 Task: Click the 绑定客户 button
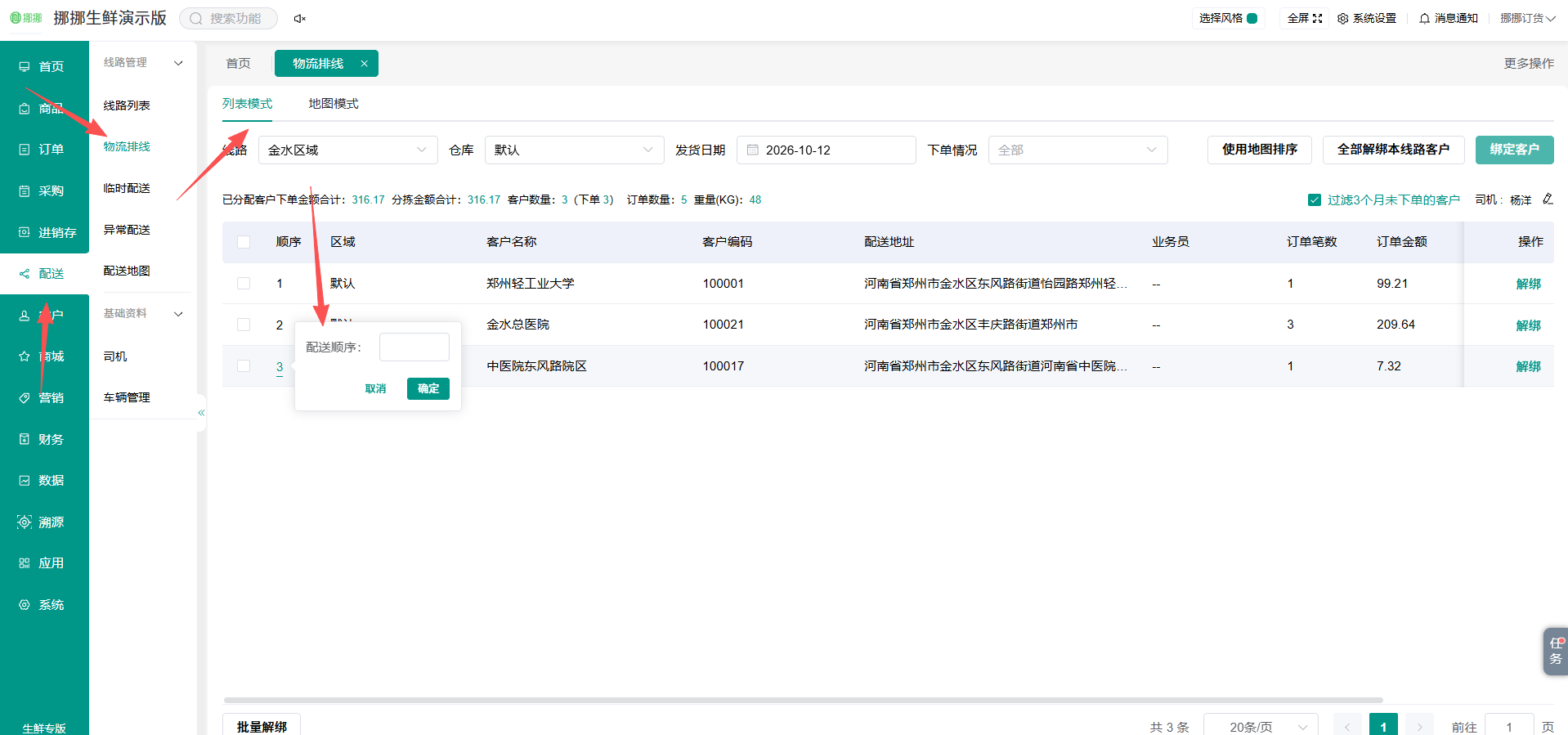(x=1515, y=150)
